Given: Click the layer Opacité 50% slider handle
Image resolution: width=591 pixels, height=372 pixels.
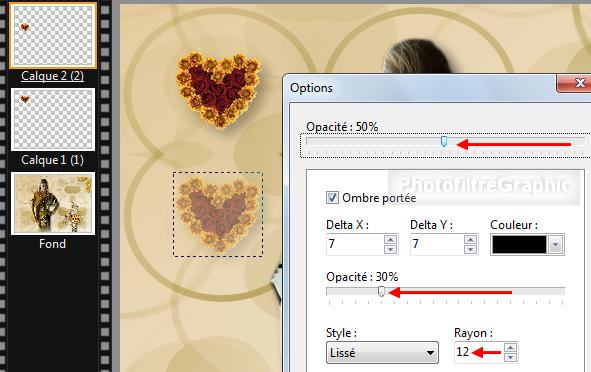Looking at the screenshot, I should [x=444, y=141].
